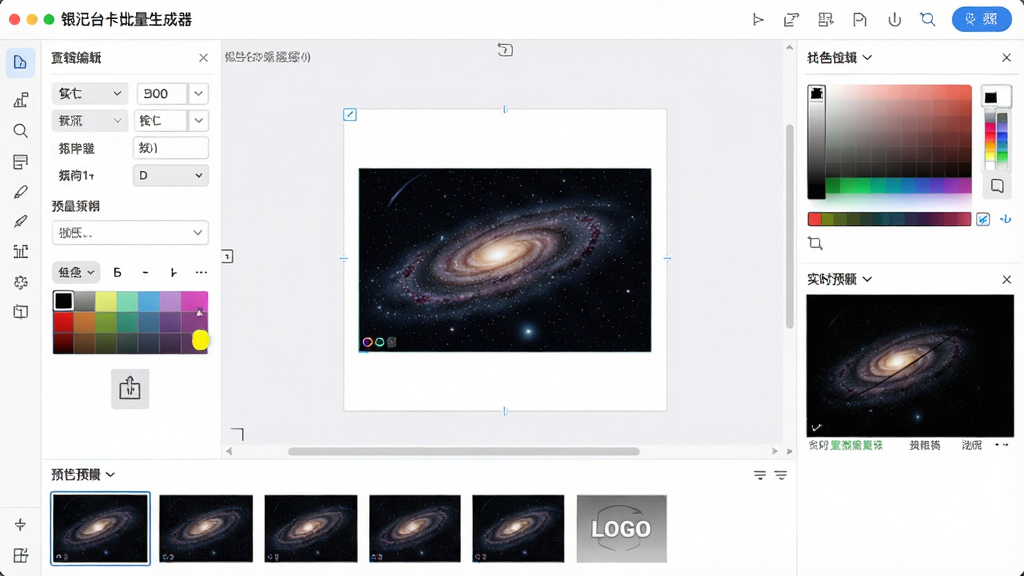
Task: Select the shapes tool in left sidebar
Action: (20, 99)
